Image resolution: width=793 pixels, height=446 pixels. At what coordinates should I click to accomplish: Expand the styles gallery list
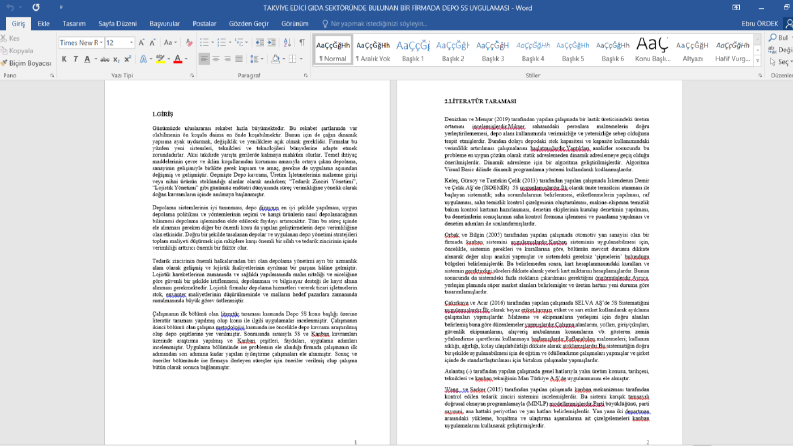pyautogui.click(x=758, y=61)
